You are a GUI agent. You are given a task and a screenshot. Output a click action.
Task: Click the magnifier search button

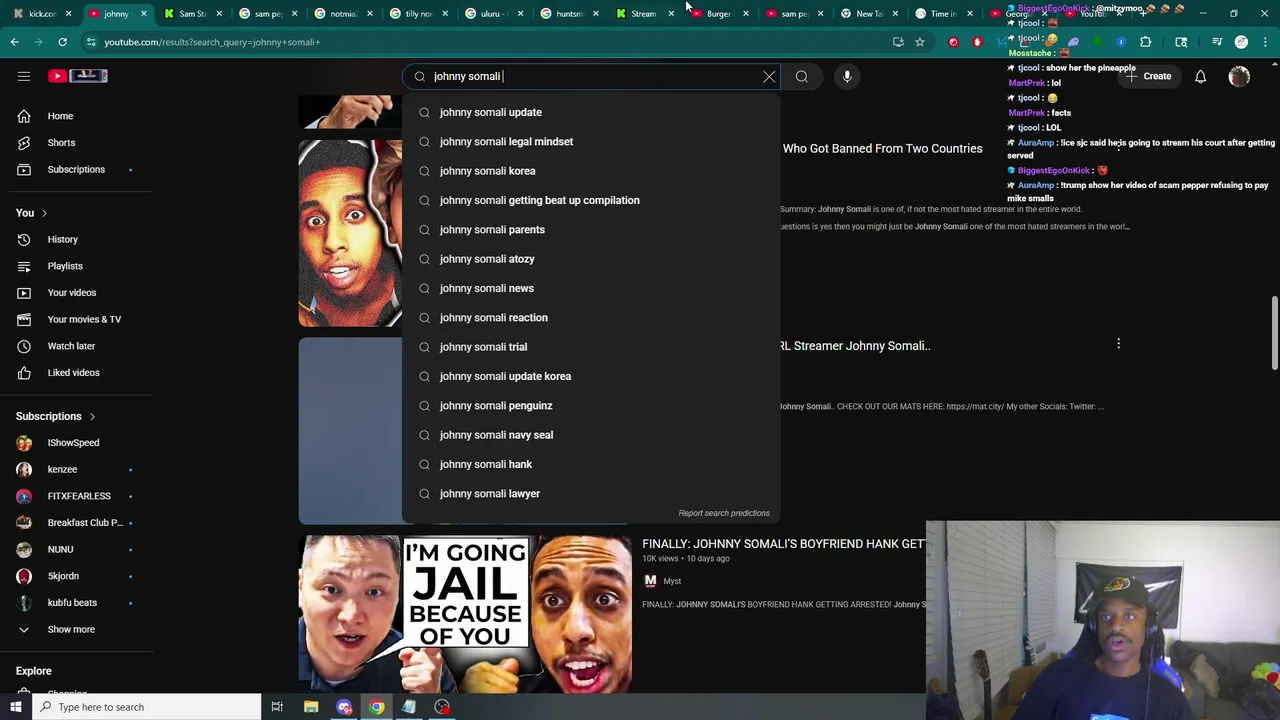(x=802, y=76)
